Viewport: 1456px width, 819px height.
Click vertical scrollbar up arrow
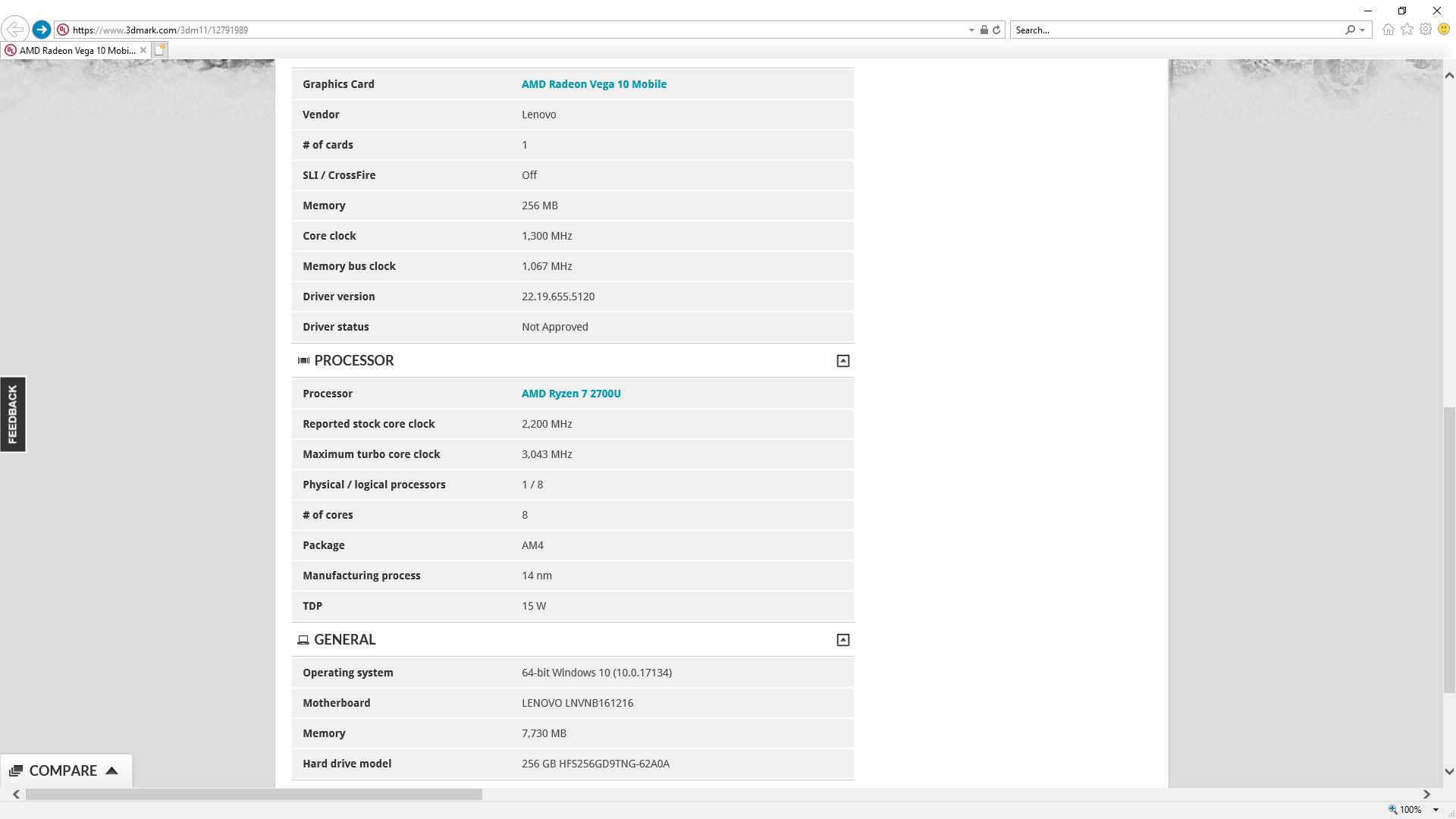1449,75
